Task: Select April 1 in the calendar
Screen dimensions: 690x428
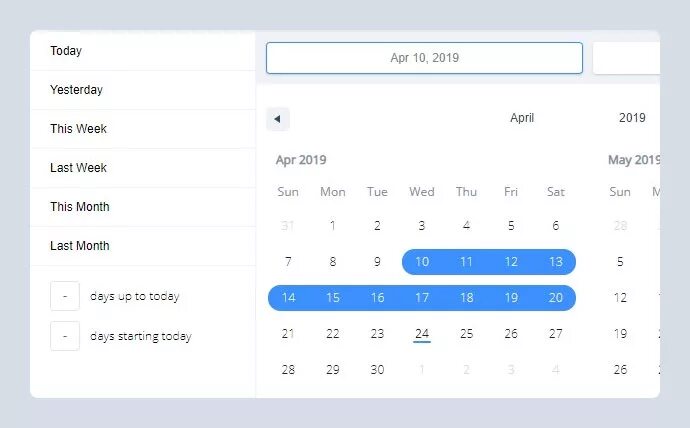Action: point(333,226)
